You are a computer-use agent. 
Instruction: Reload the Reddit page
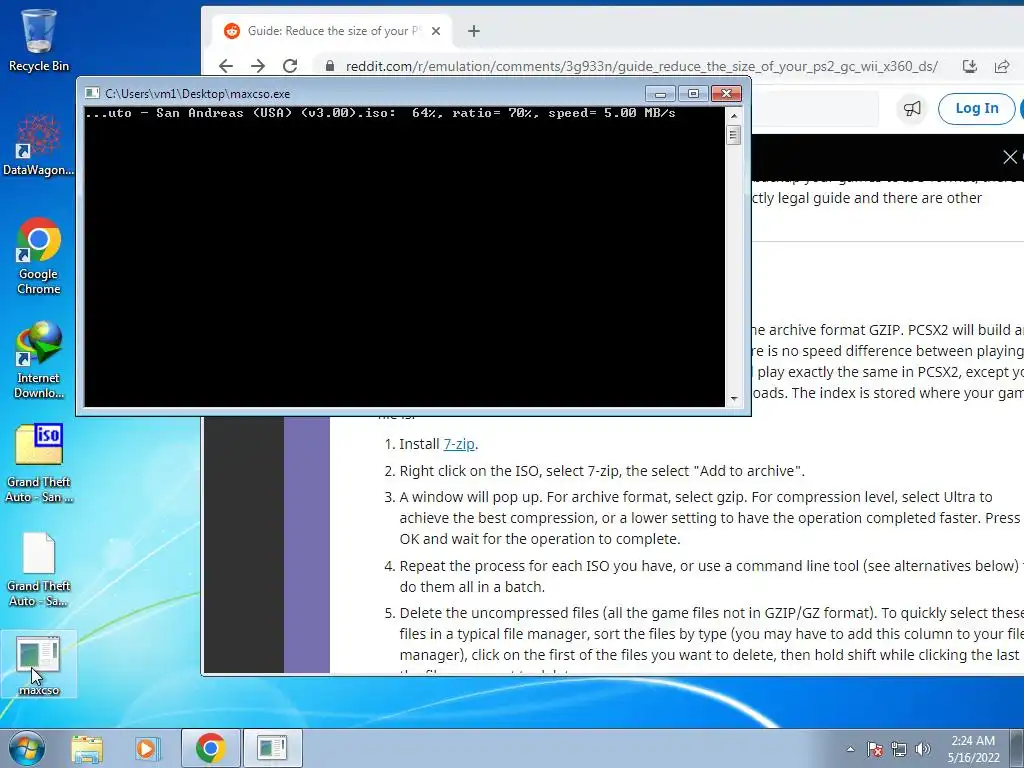(290, 66)
